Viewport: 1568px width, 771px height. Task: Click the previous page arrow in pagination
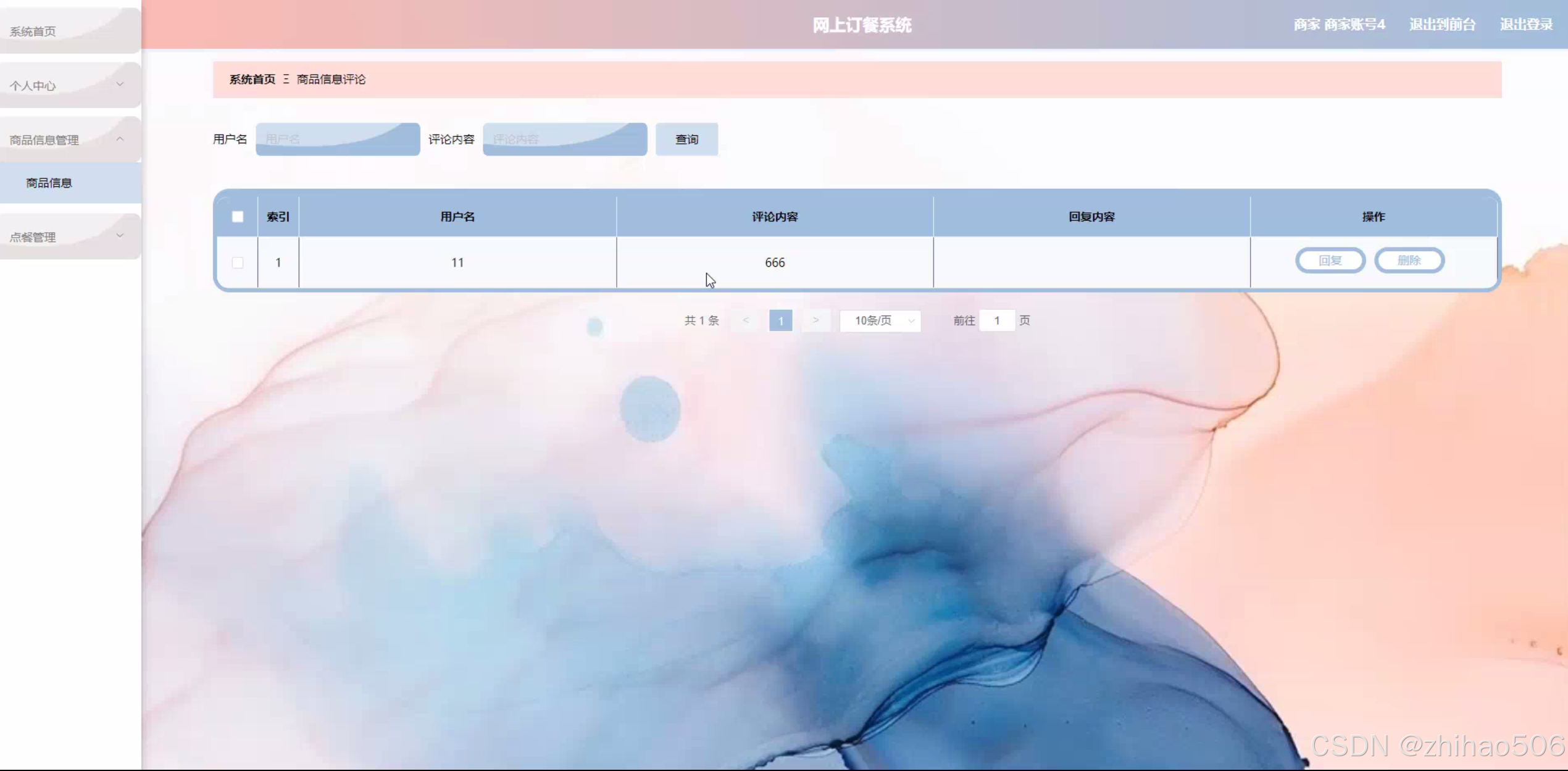point(746,320)
